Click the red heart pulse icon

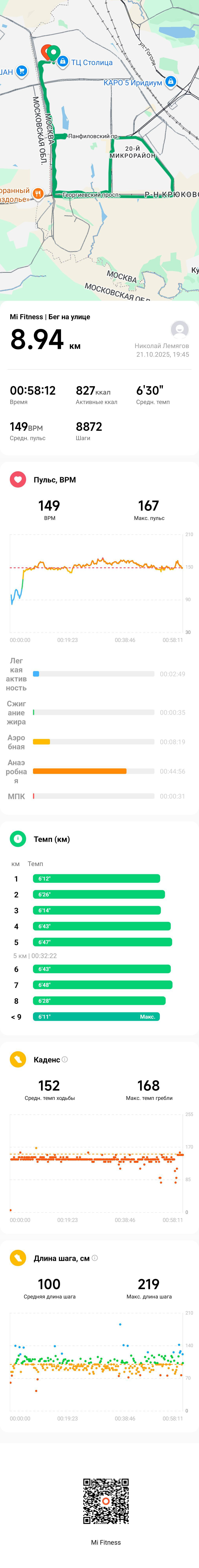click(x=18, y=480)
